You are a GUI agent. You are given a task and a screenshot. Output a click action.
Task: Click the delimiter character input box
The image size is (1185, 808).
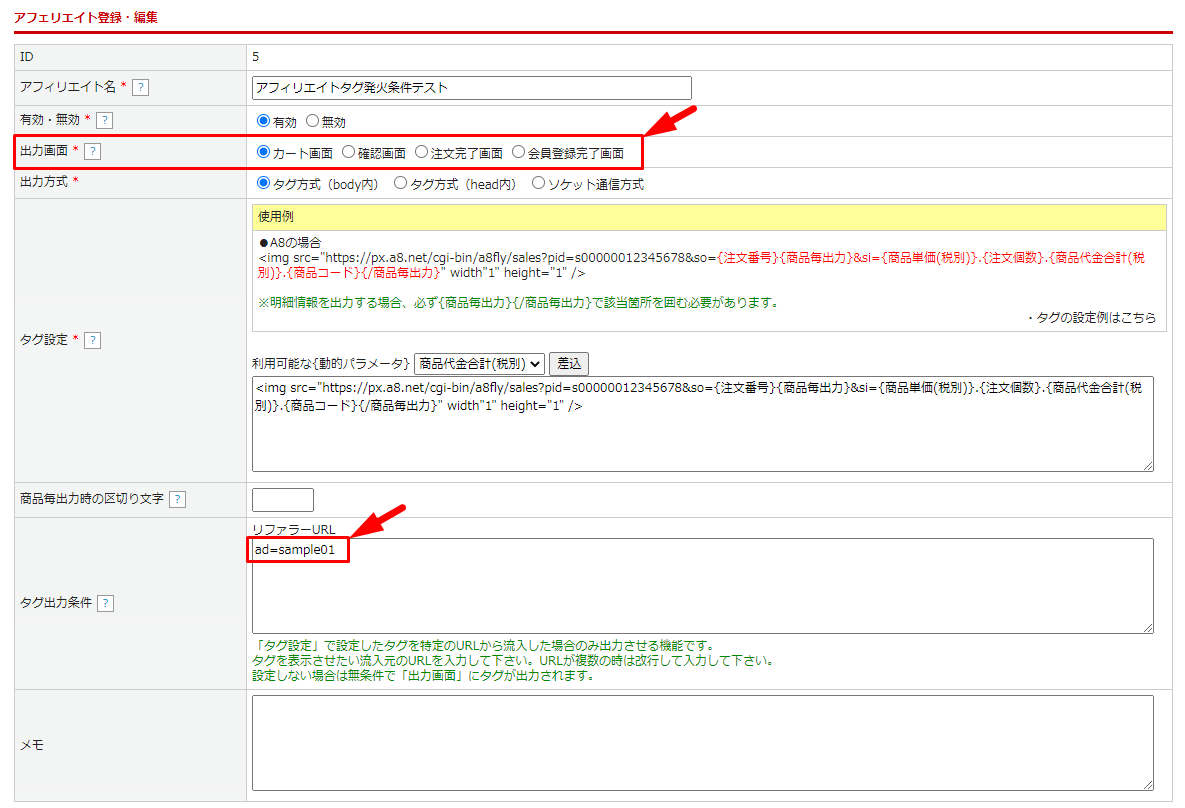pyautogui.click(x=283, y=500)
